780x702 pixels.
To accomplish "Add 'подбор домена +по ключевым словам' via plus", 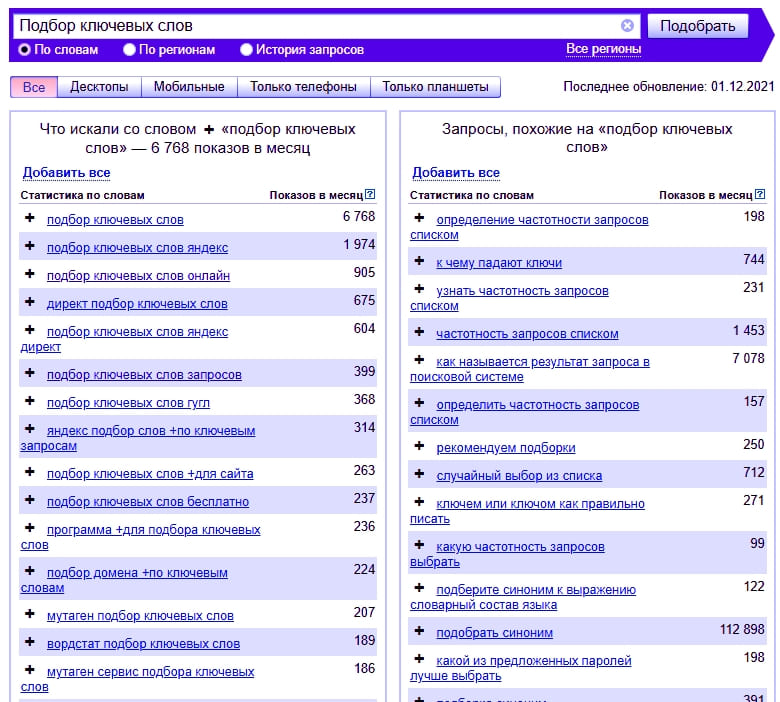I will click(x=30, y=571).
